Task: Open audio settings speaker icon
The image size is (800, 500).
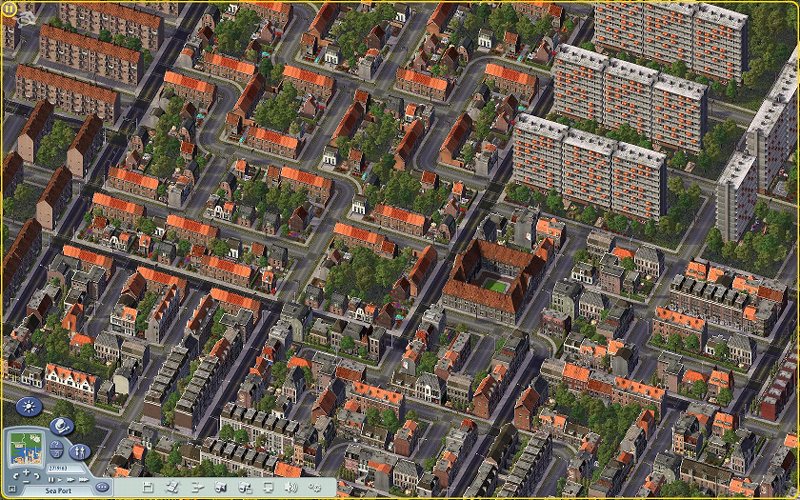Action: coord(291,487)
